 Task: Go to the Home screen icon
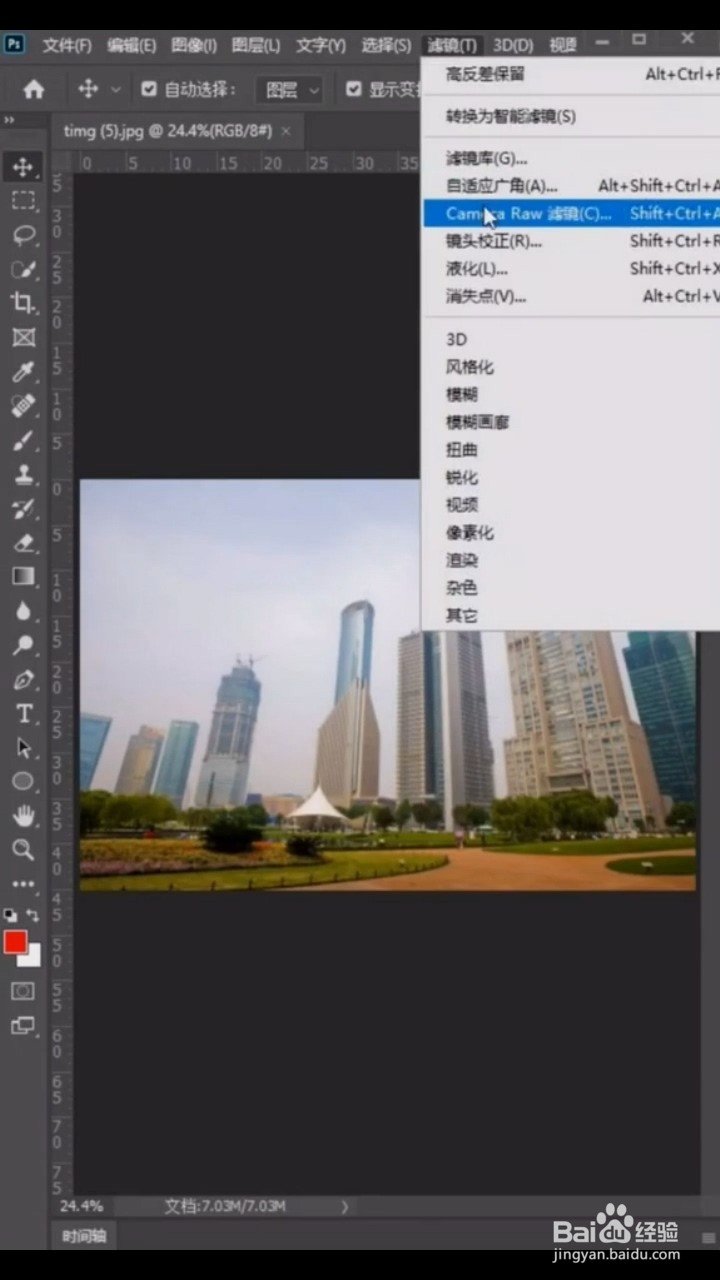pos(34,89)
